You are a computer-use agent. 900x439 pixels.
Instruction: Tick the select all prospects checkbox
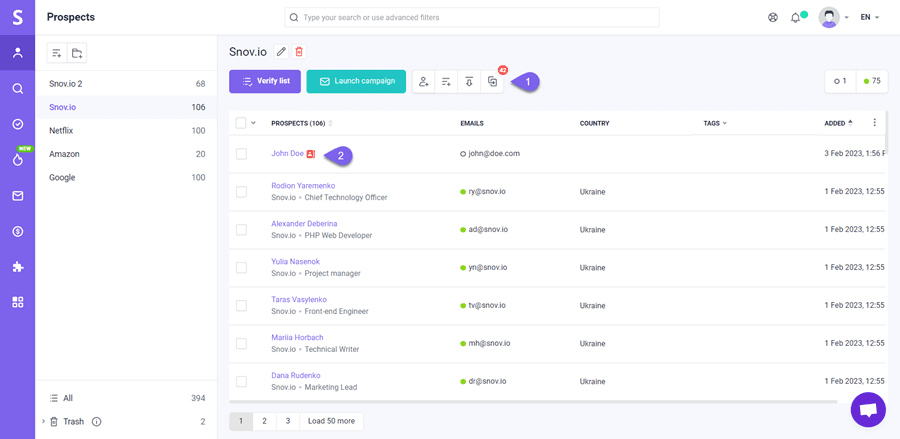click(x=241, y=123)
